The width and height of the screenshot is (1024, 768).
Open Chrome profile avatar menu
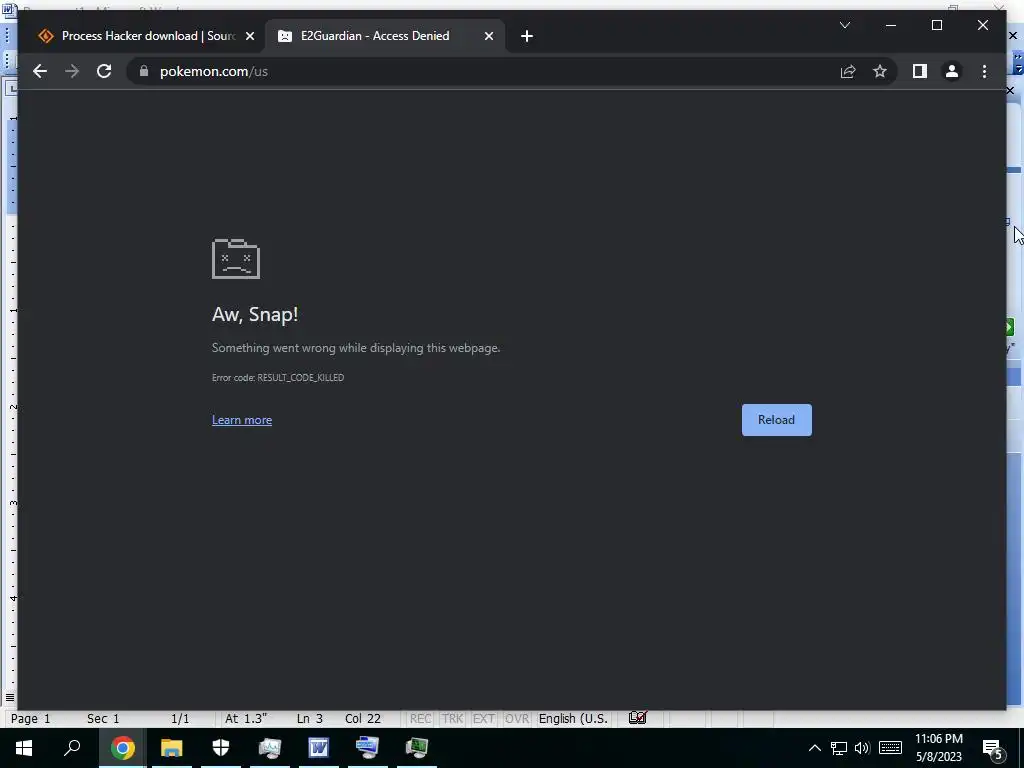(952, 71)
